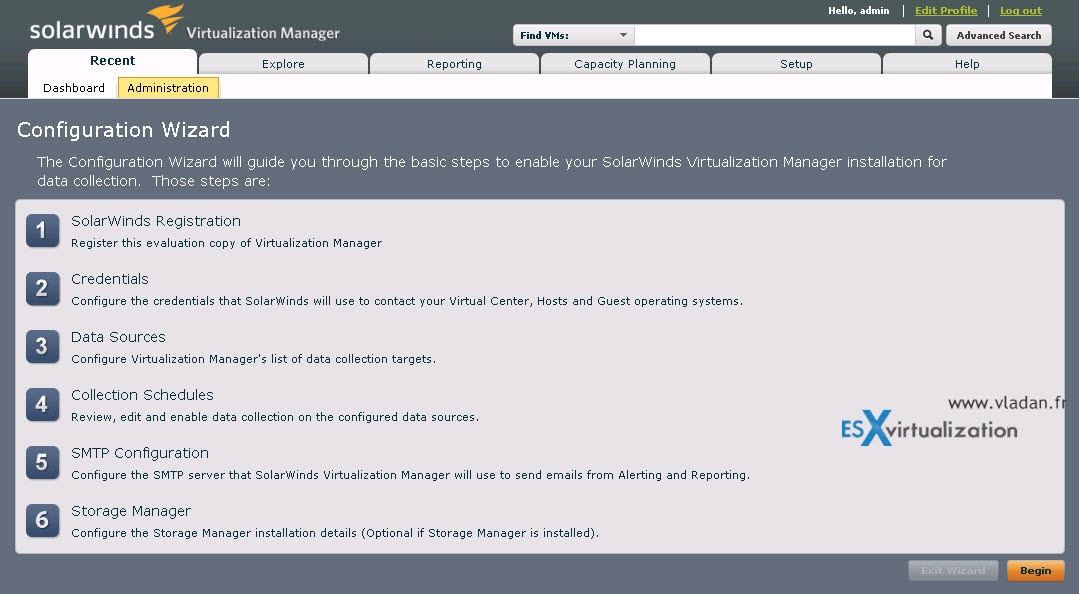
Task: Click the Begin button
Action: click(1036, 571)
